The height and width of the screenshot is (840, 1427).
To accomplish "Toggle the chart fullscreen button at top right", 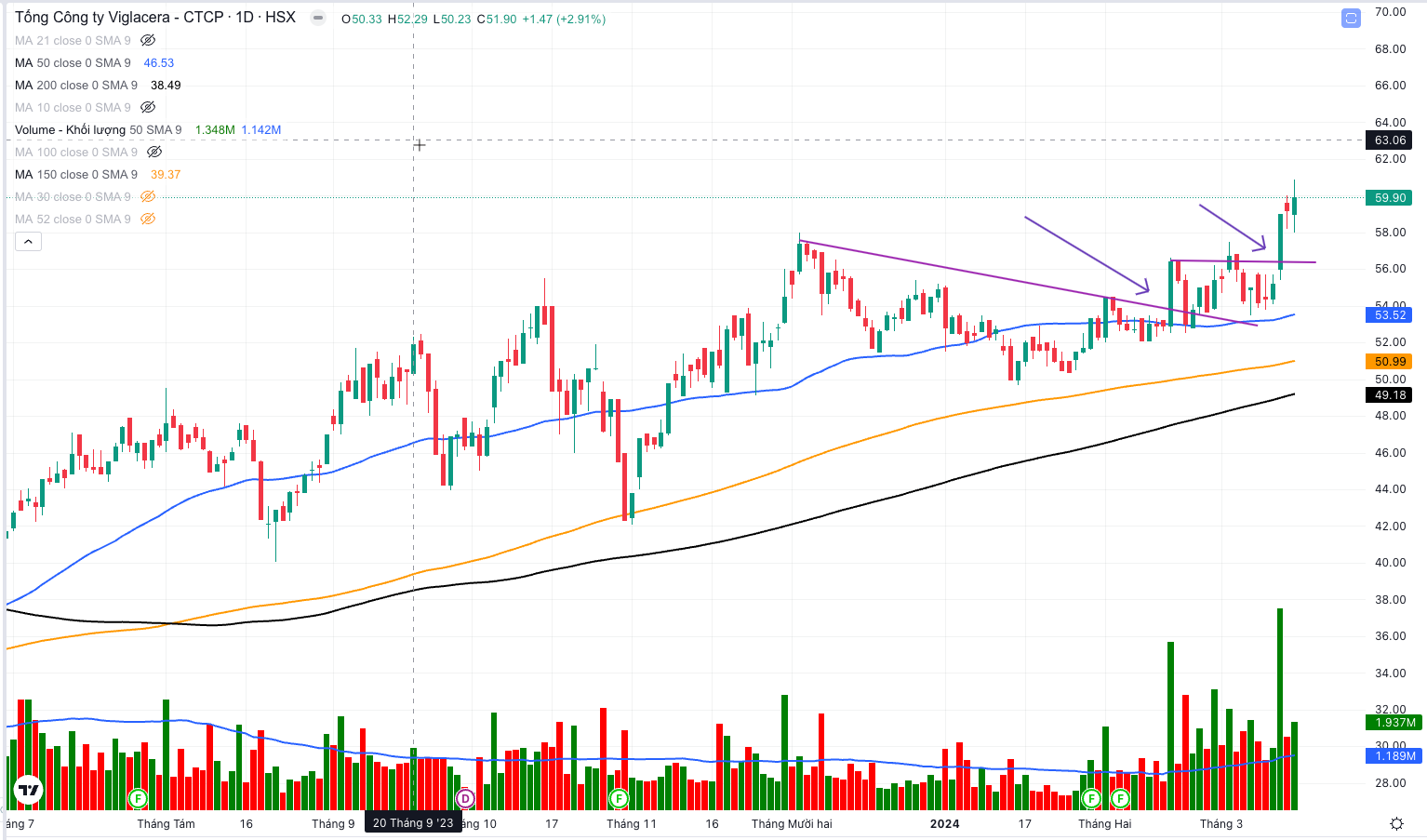I will (x=1351, y=18).
